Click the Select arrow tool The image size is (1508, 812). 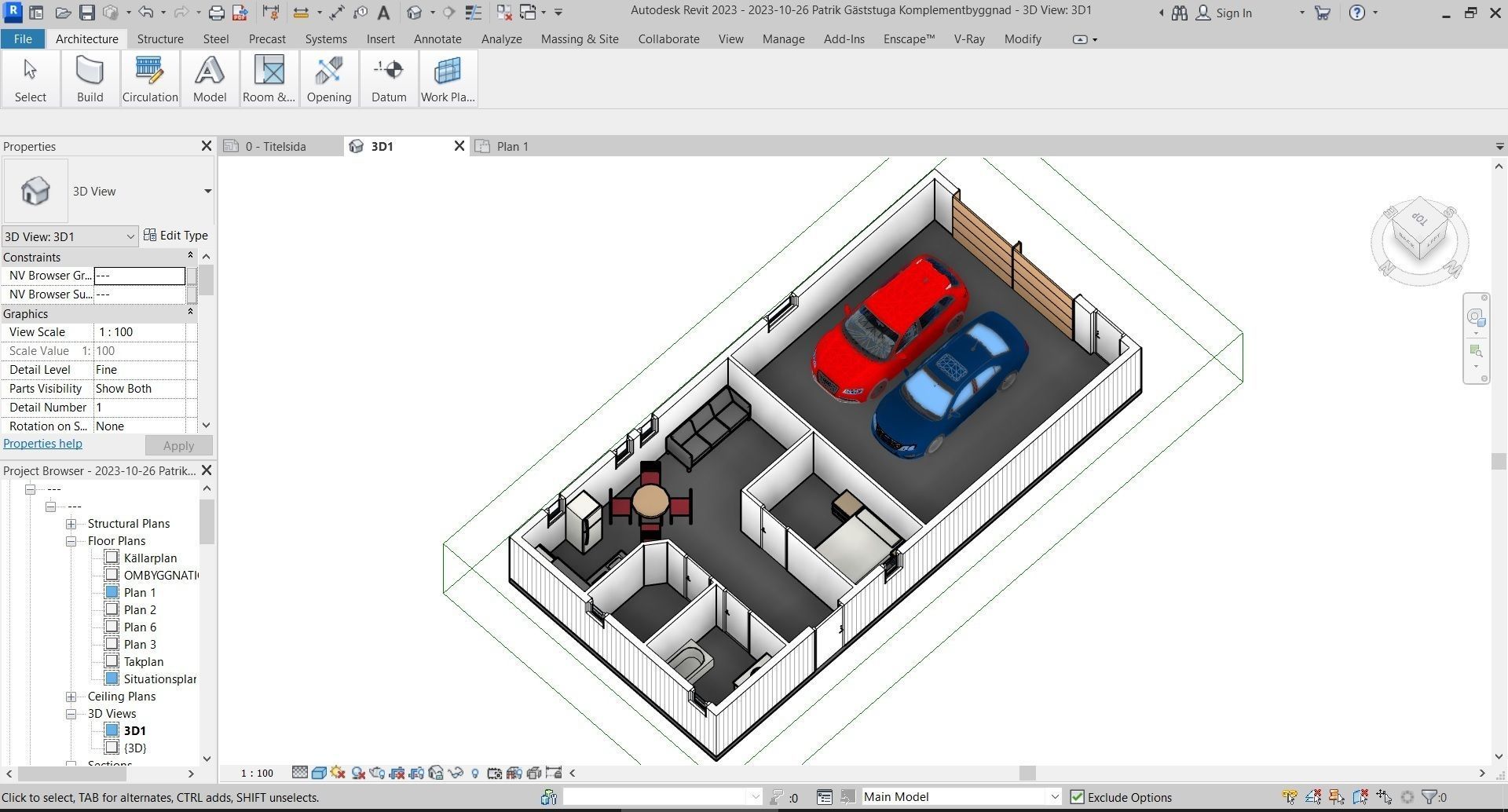point(30,79)
